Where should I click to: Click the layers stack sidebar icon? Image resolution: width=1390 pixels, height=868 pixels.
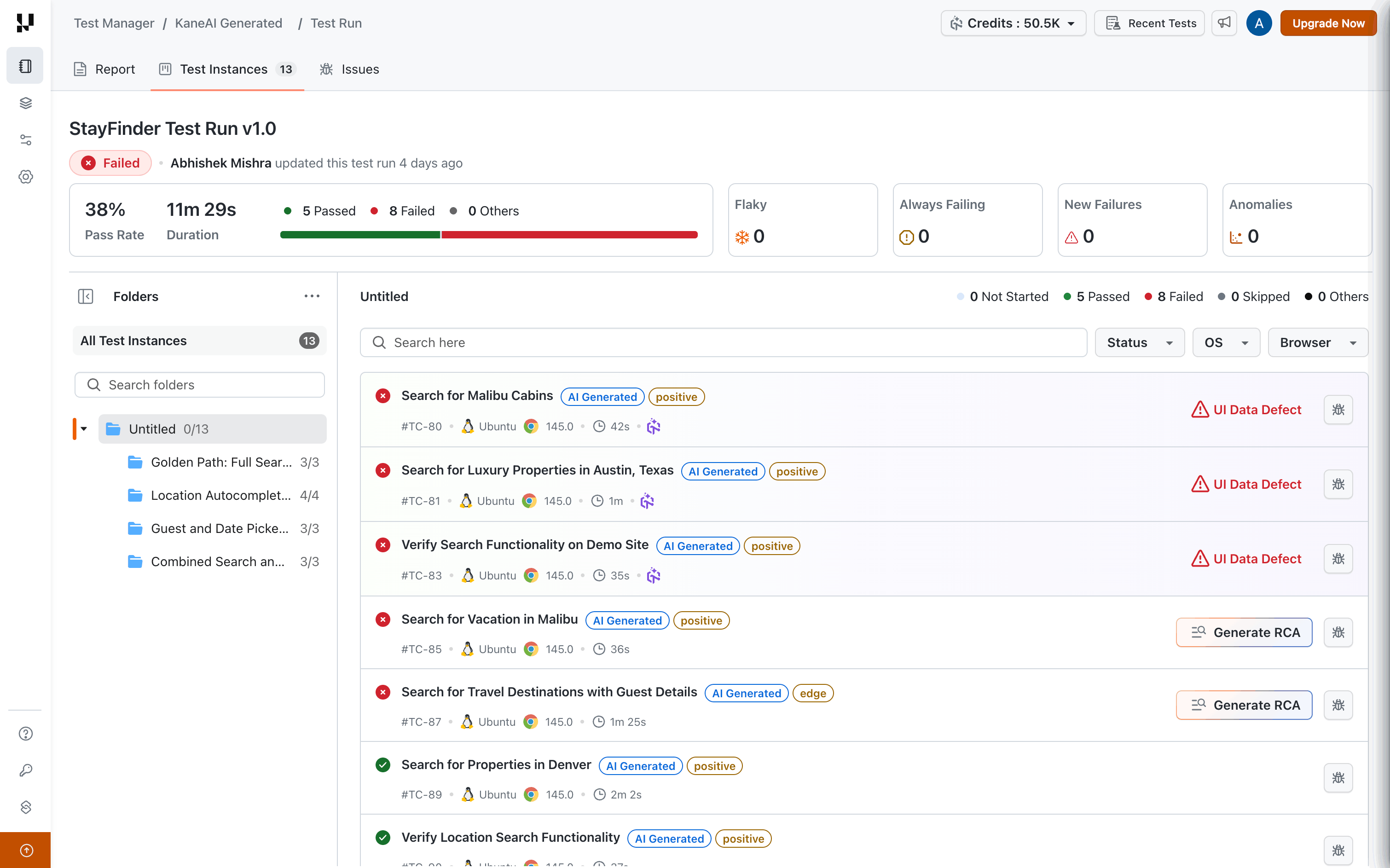tap(25, 104)
